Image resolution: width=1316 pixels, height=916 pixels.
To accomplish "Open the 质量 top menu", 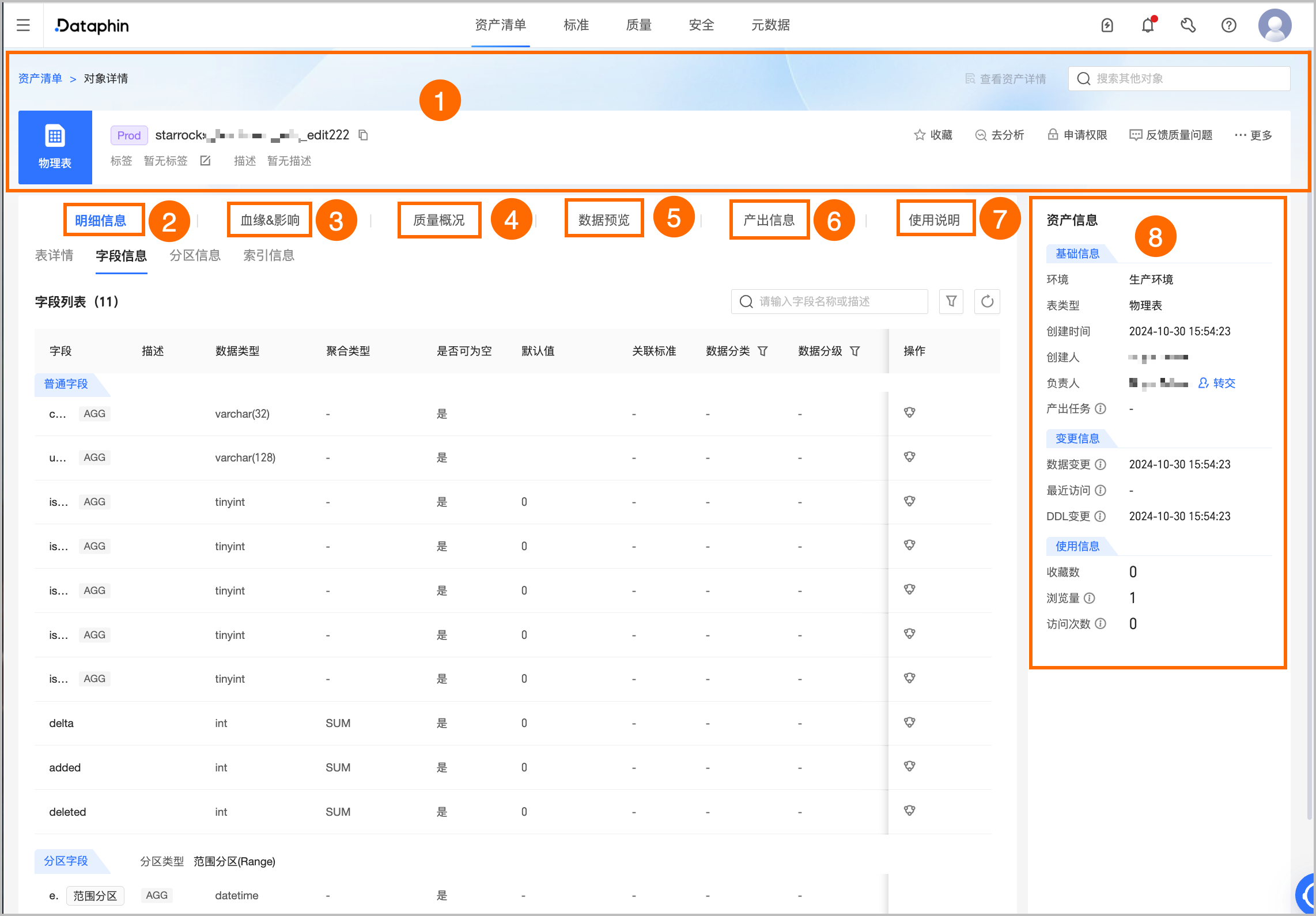I will 638,25.
